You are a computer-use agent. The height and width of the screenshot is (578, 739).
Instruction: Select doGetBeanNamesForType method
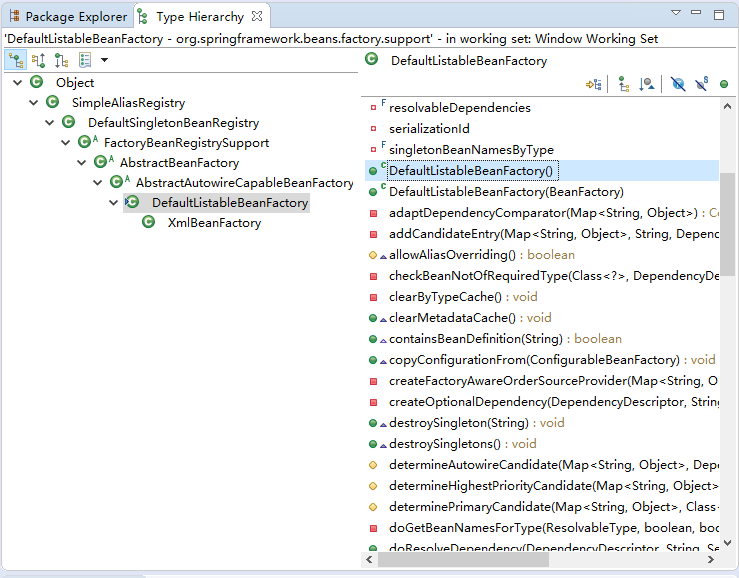point(554,528)
